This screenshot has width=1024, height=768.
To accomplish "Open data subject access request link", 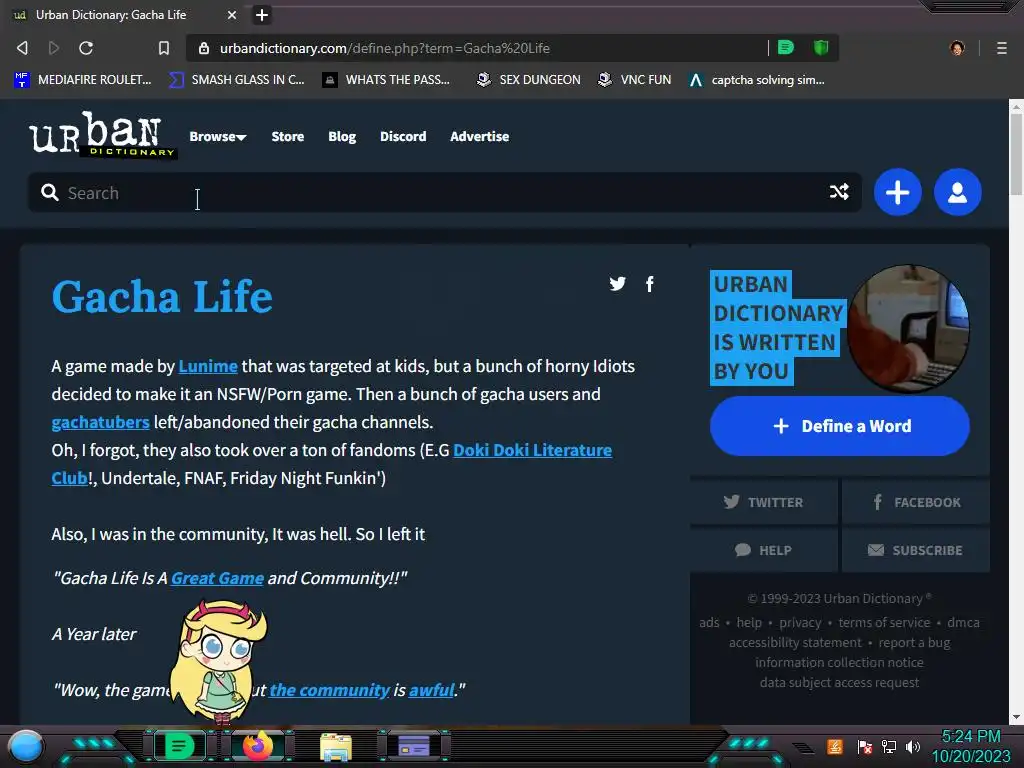I will (x=839, y=682).
